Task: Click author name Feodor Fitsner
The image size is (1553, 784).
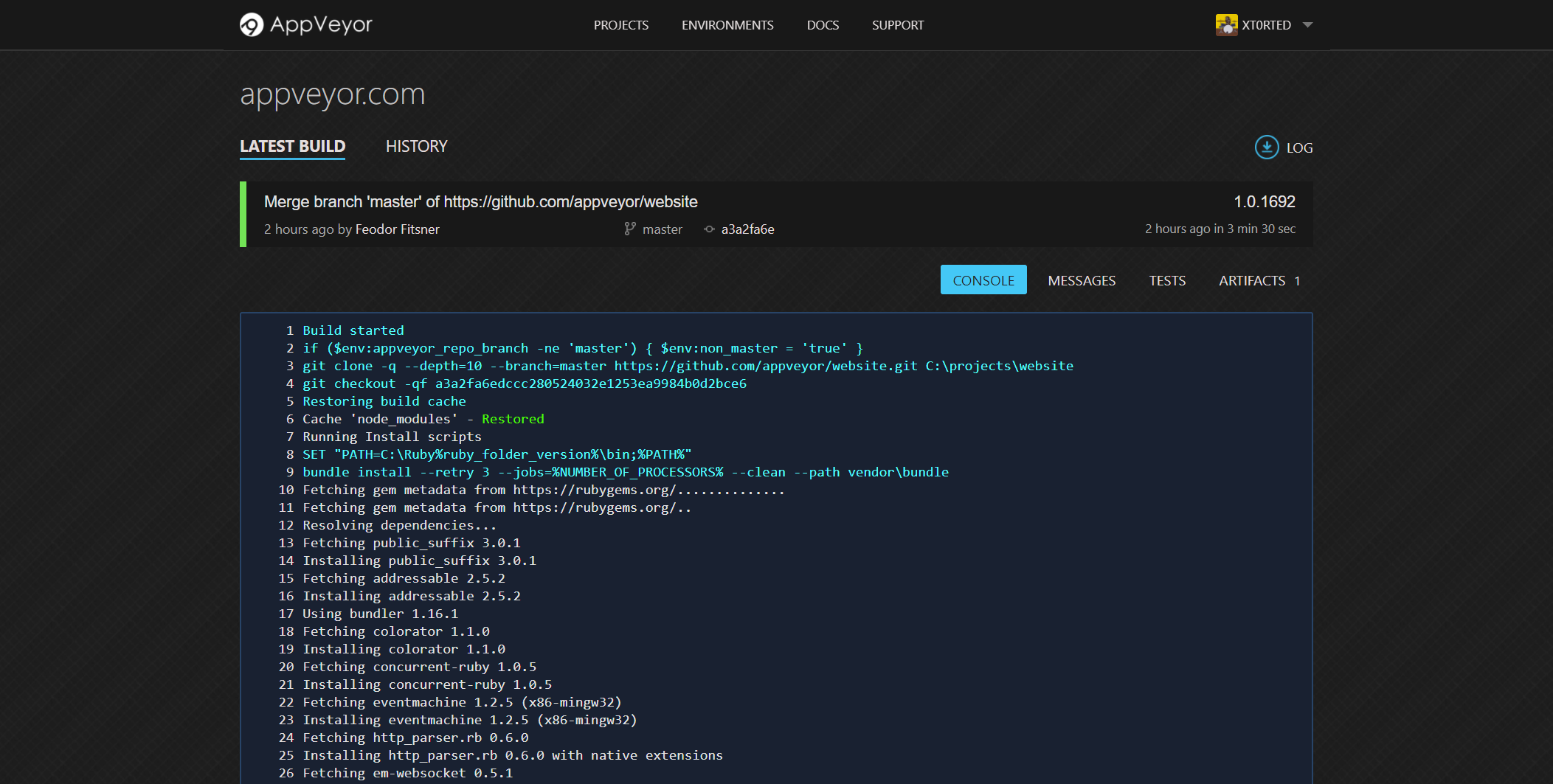Action: click(x=398, y=229)
